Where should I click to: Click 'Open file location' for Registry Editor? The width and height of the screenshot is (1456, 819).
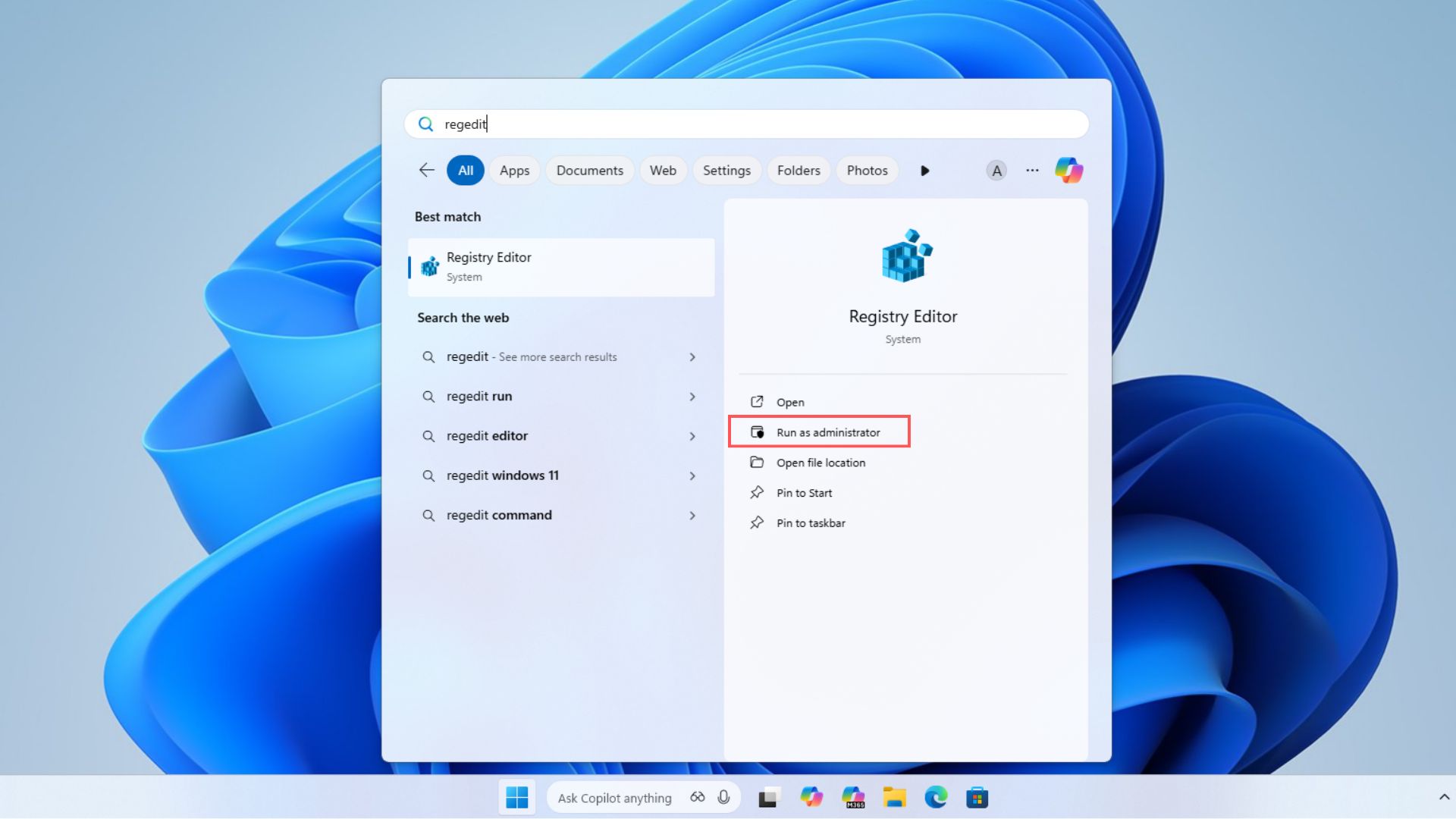(821, 462)
